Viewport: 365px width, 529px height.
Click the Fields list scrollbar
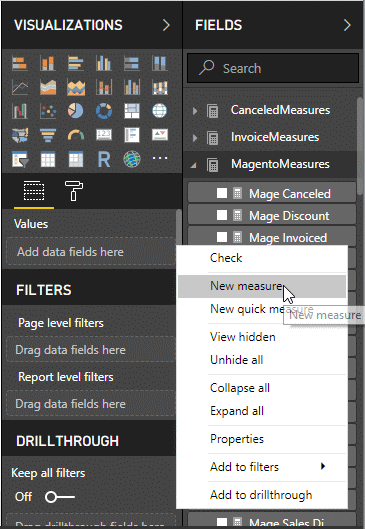pos(360,145)
